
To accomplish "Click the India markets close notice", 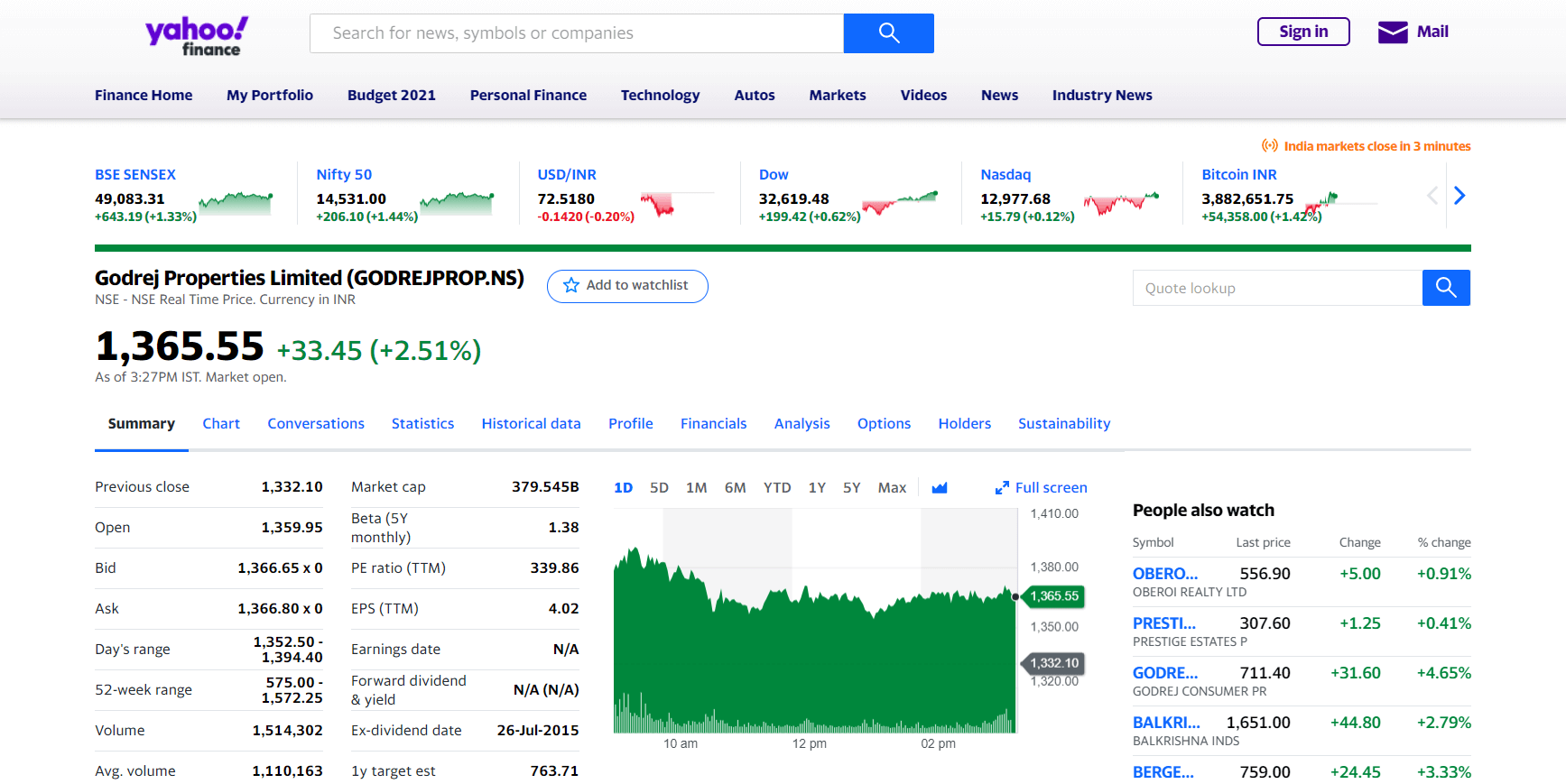I will point(1367,146).
